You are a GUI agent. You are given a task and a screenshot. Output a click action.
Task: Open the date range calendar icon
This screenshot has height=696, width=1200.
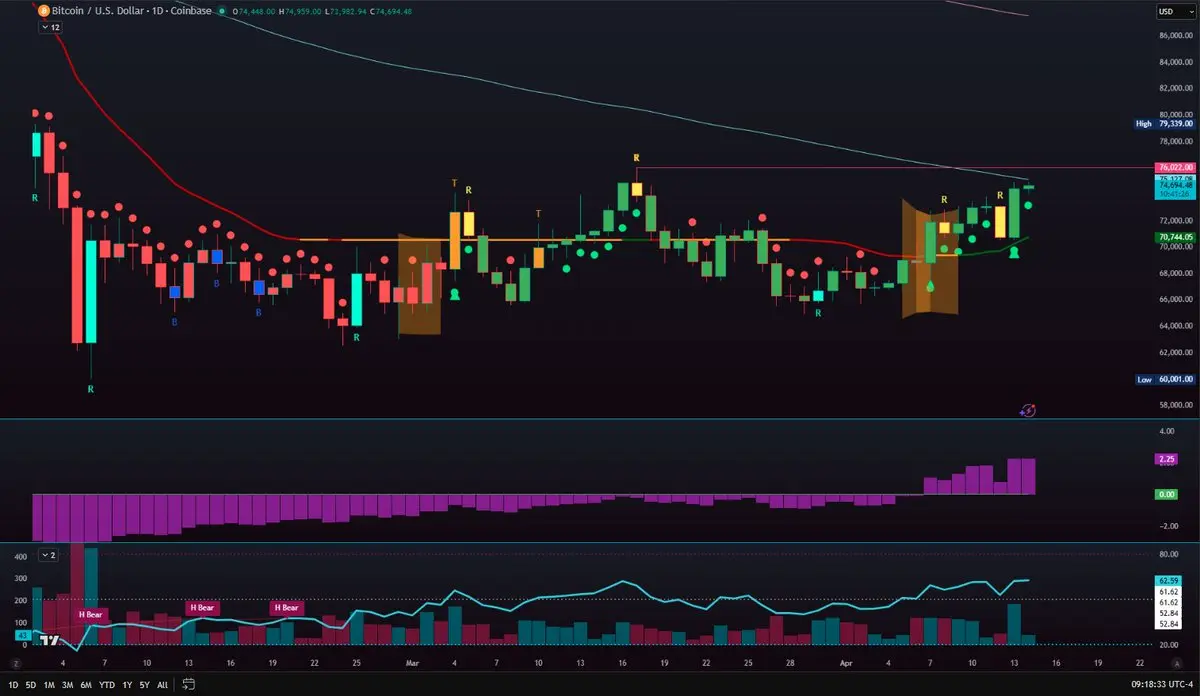[187, 685]
